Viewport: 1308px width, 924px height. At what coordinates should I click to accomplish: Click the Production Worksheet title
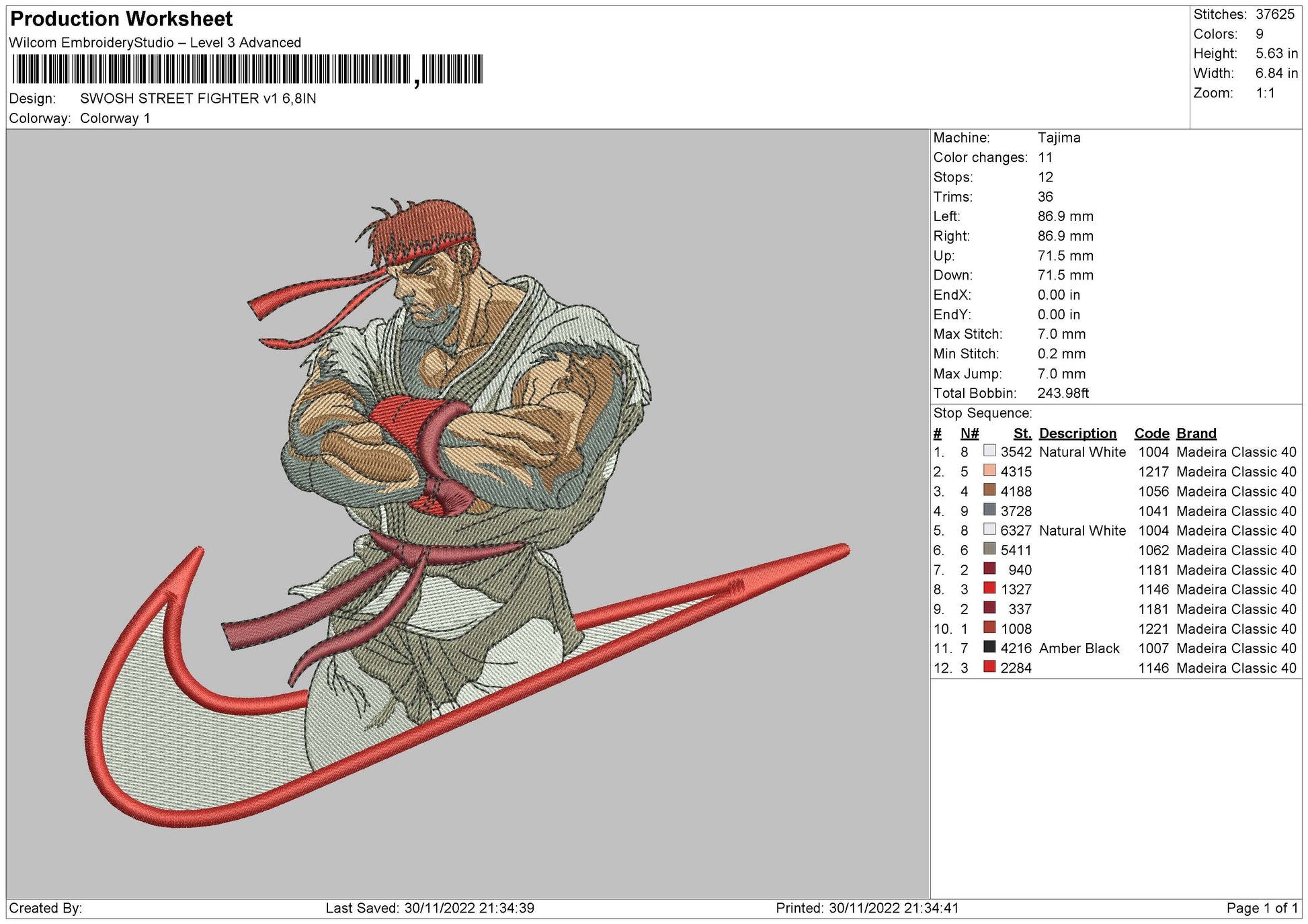[x=122, y=19]
